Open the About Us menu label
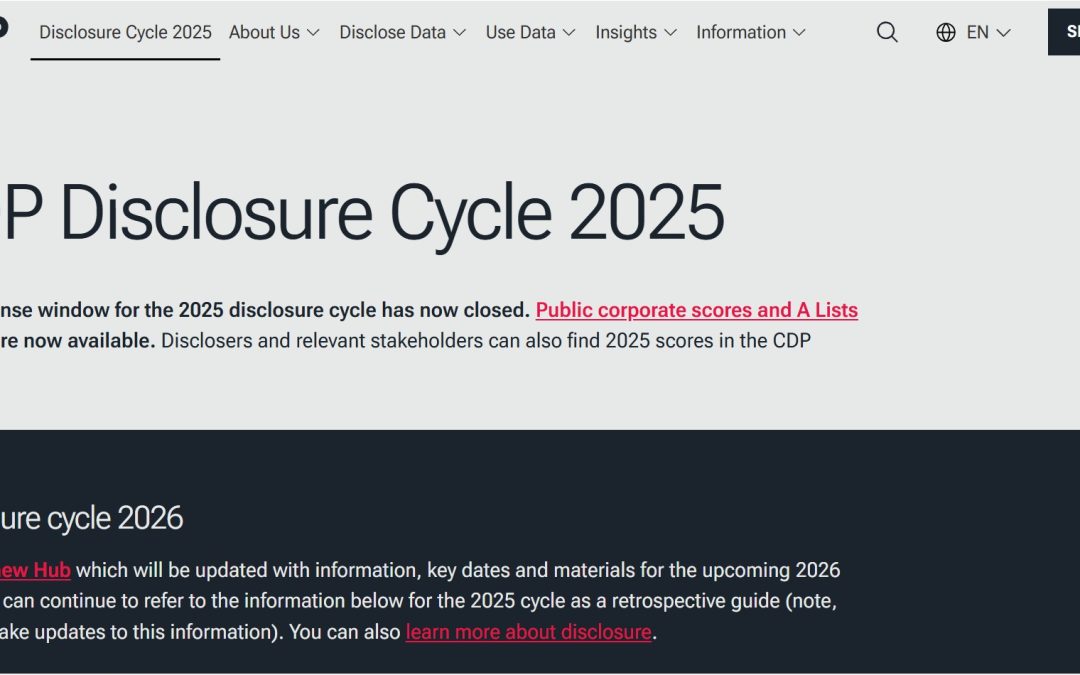1080x675 pixels. tap(264, 32)
